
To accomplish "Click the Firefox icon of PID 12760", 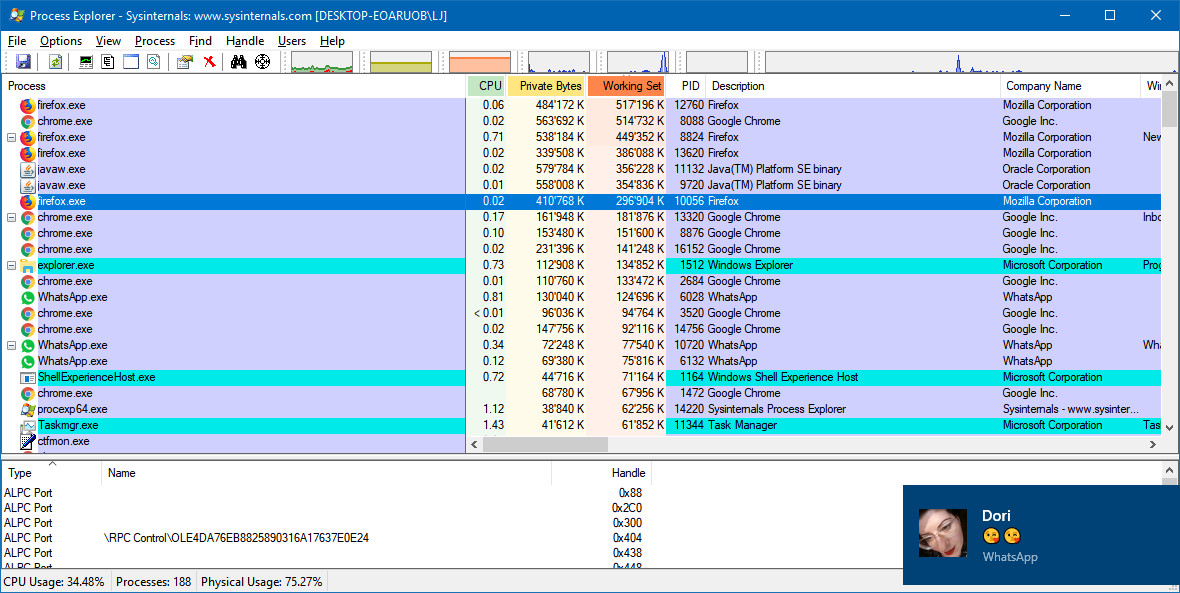I will click(28, 105).
